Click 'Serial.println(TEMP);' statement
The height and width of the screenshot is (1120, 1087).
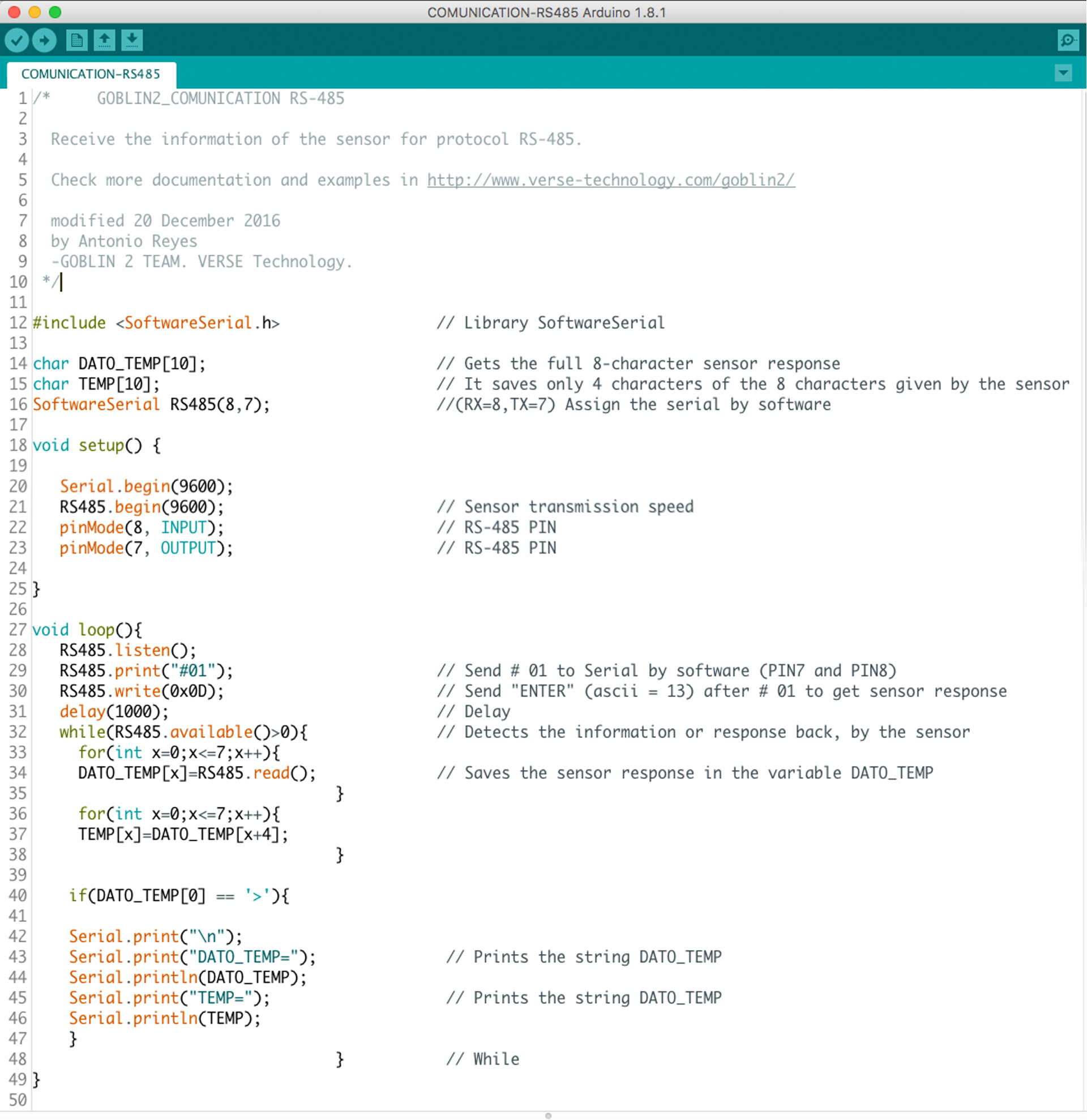pyautogui.click(x=165, y=1018)
